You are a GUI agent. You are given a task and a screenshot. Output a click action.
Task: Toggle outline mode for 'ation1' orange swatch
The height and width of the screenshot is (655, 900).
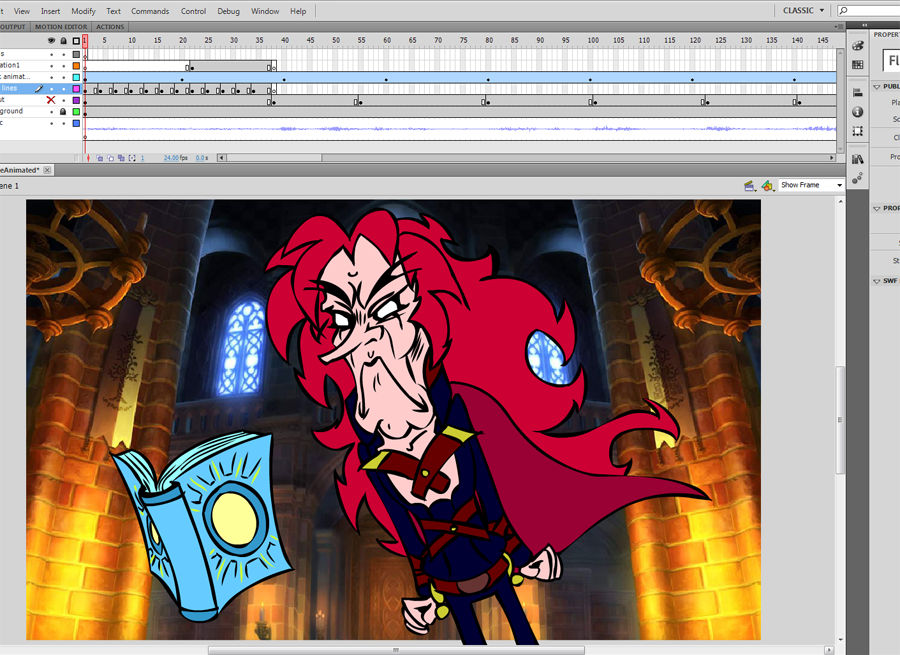pos(76,65)
